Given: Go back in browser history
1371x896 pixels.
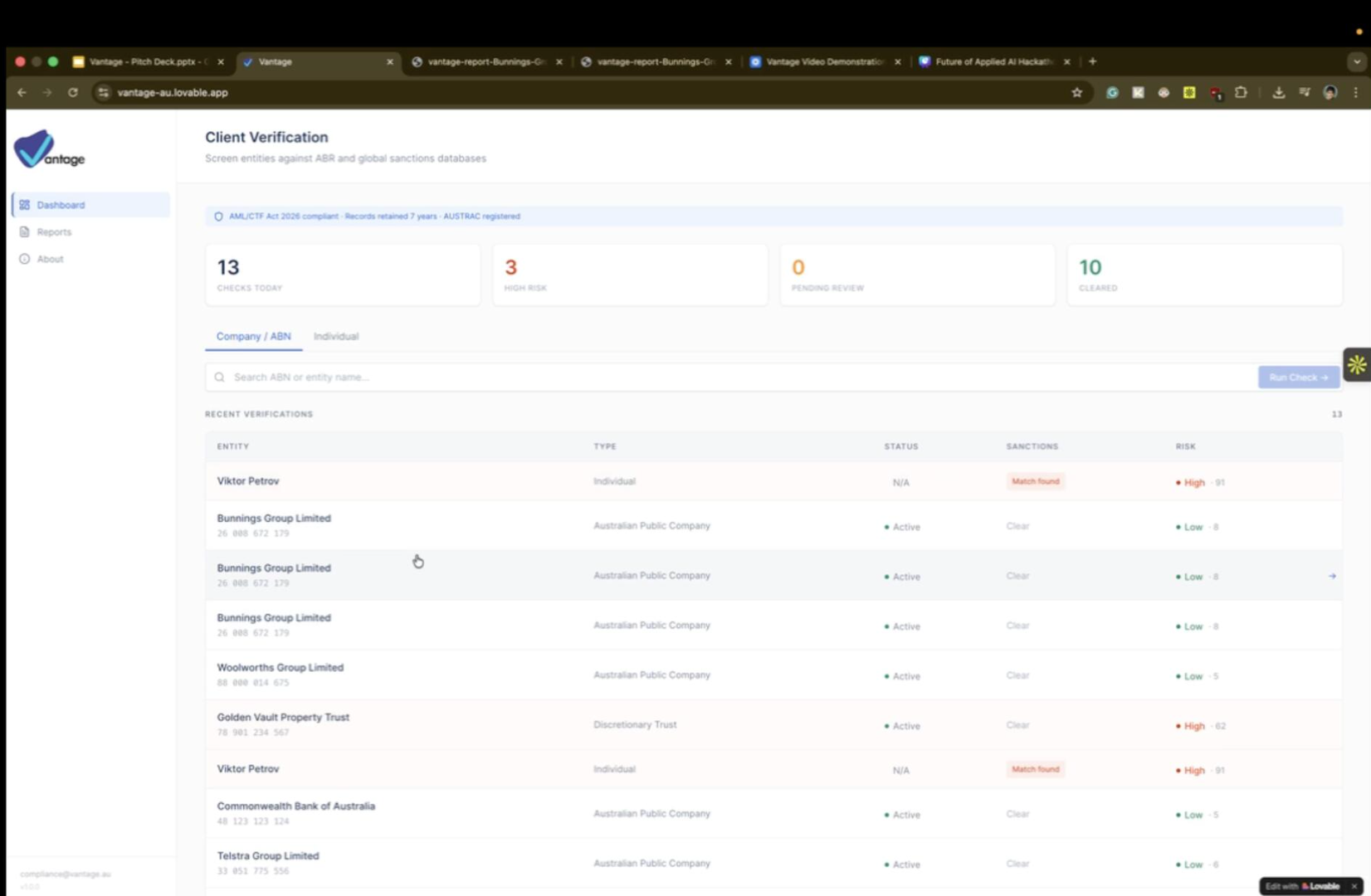Looking at the screenshot, I should coord(22,93).
